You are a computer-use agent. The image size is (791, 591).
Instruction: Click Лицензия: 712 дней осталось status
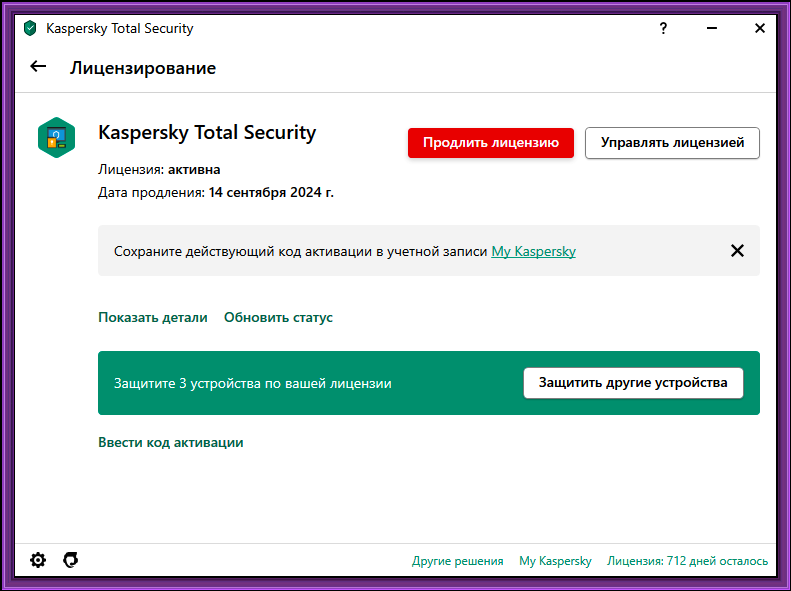pyautogui.click(x=687, y=561)
